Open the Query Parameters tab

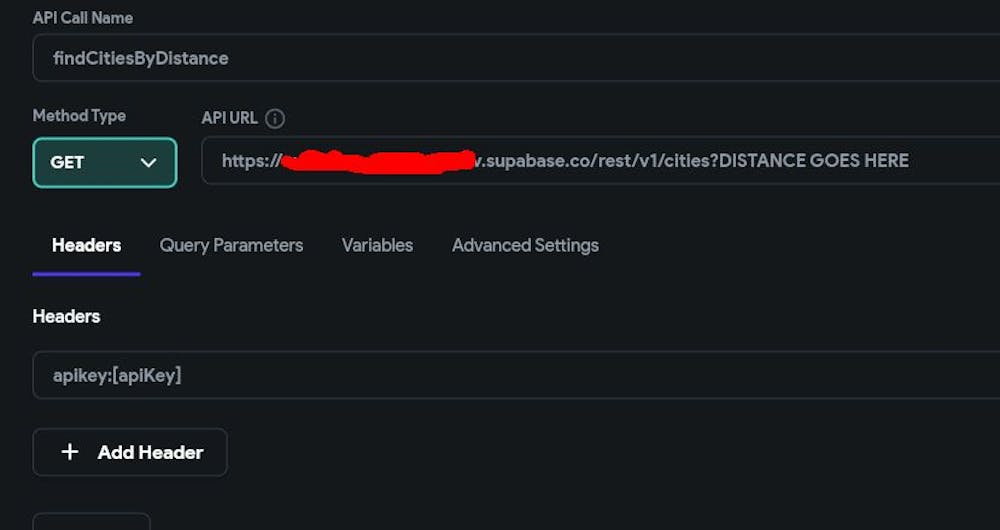(231, 245)
